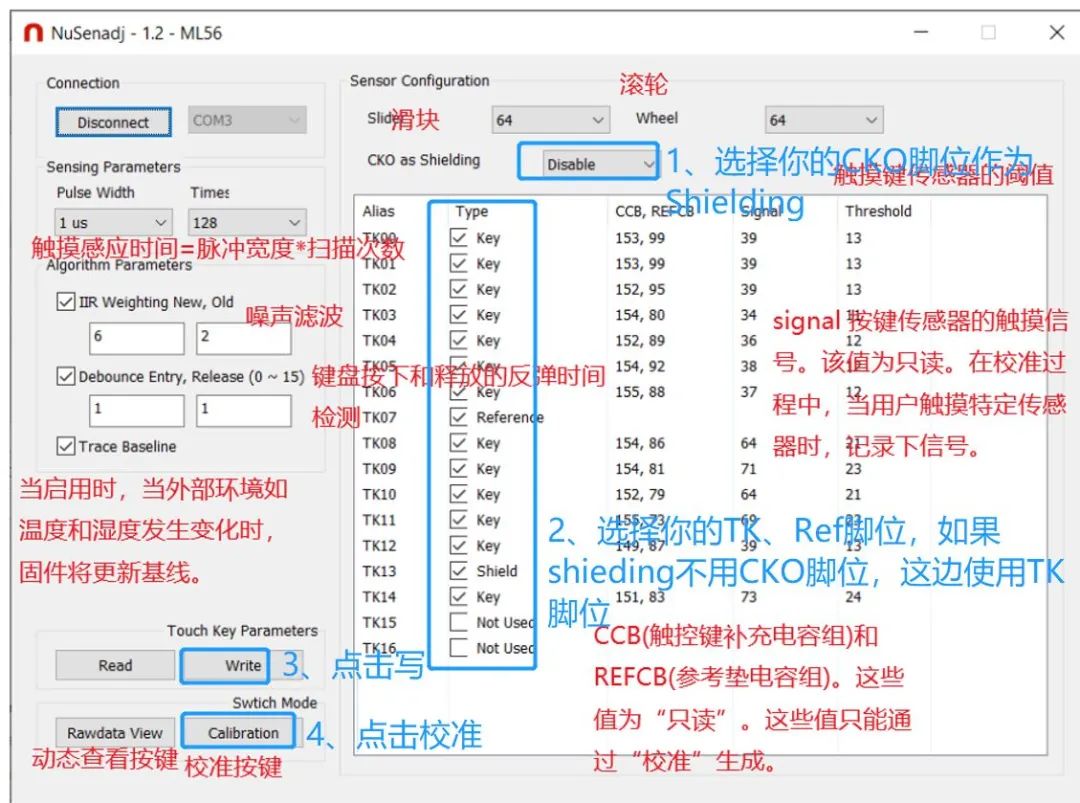This screenshot has height=803, width=1080.
Task: Click the CCB value 151, 83
Action: coord(640,596)
